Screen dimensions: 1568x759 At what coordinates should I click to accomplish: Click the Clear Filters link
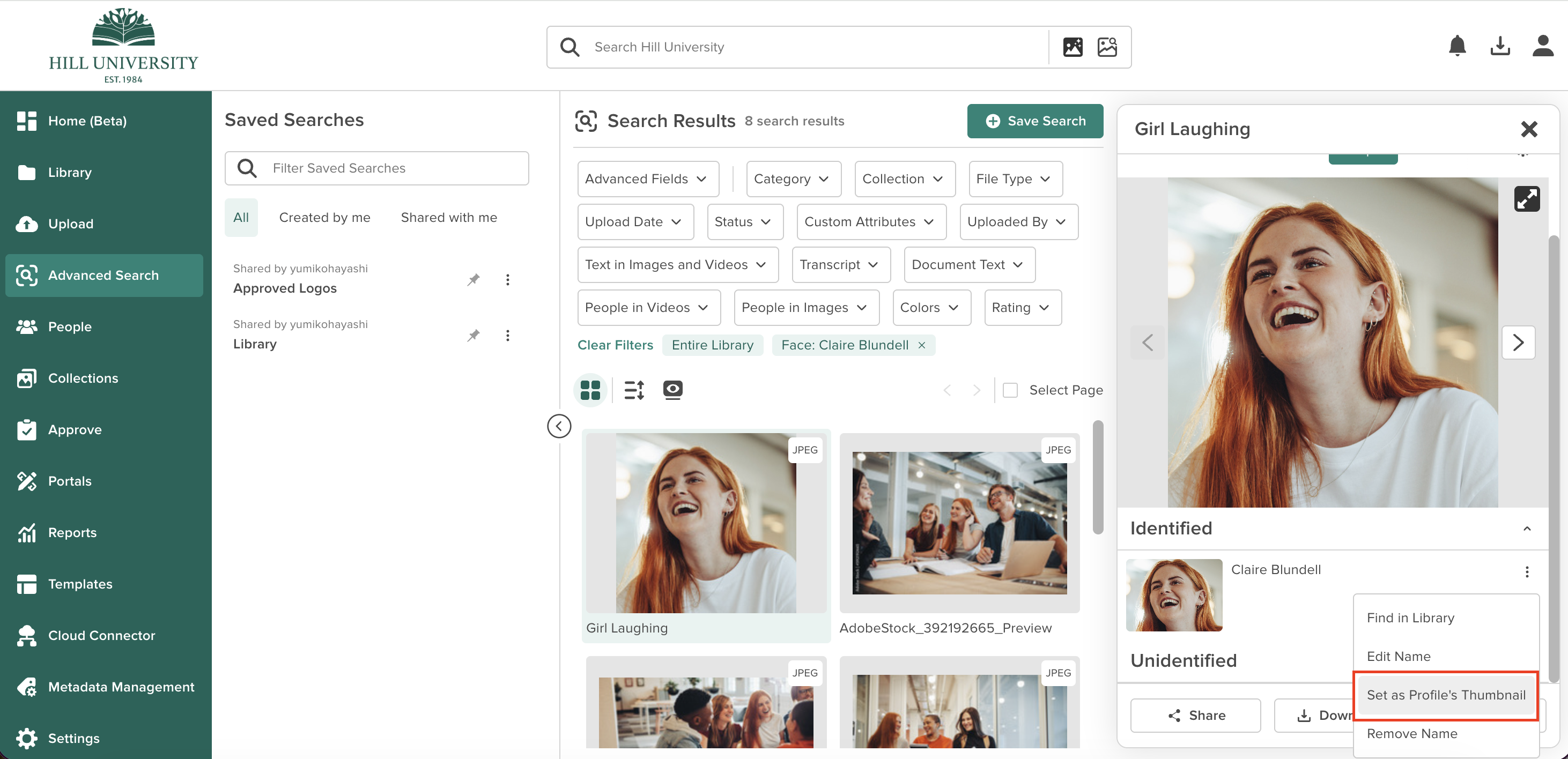click(x=615, y=345)
